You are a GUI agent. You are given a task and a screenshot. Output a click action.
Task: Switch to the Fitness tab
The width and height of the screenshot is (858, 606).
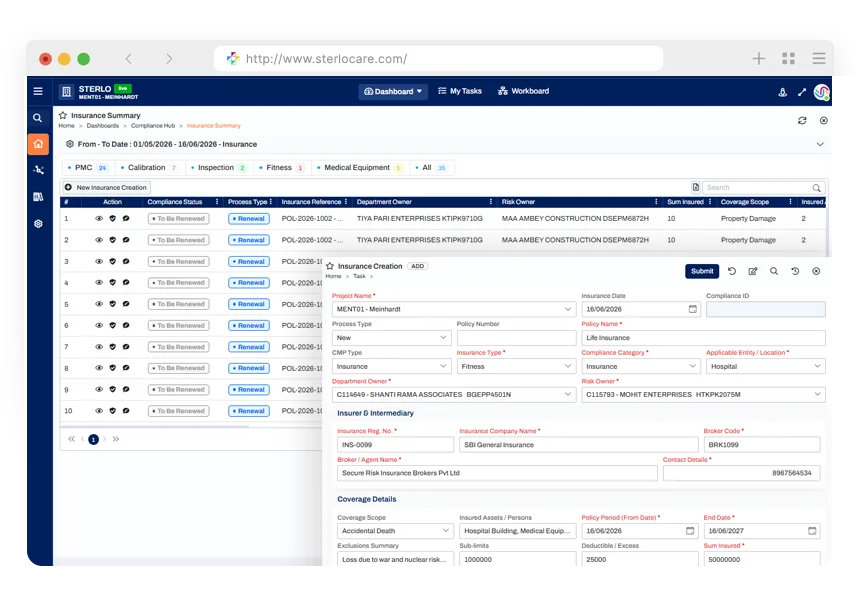coord(281,168)
